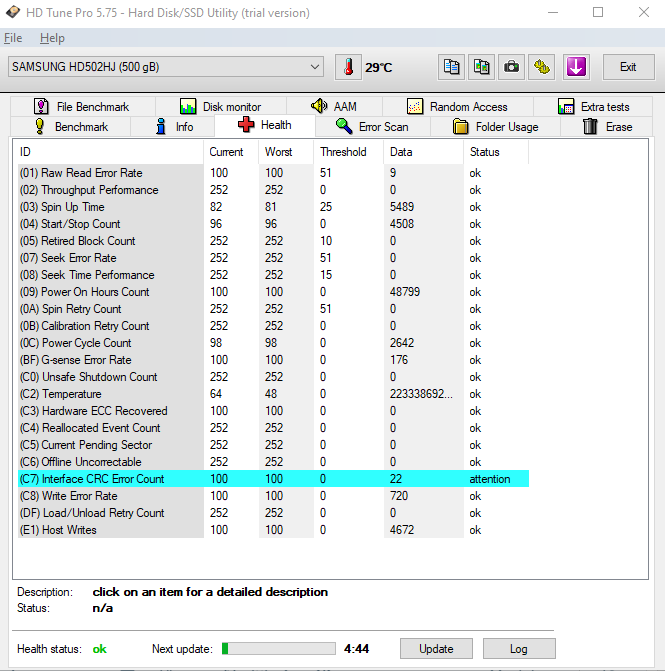Screen dimensions: 665x671
Task: Click the Threshold column header
Action: click(x=349, y=152)
